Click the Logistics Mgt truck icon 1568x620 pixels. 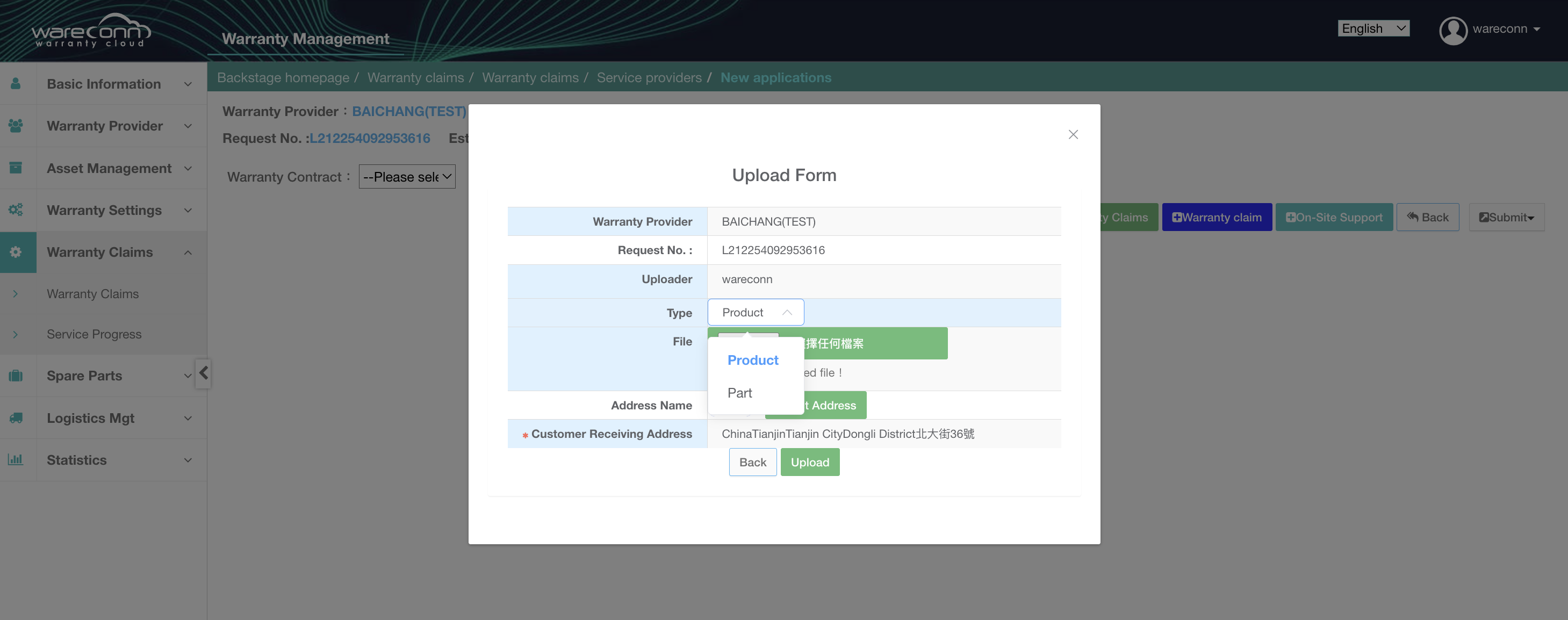click(16, 417)
